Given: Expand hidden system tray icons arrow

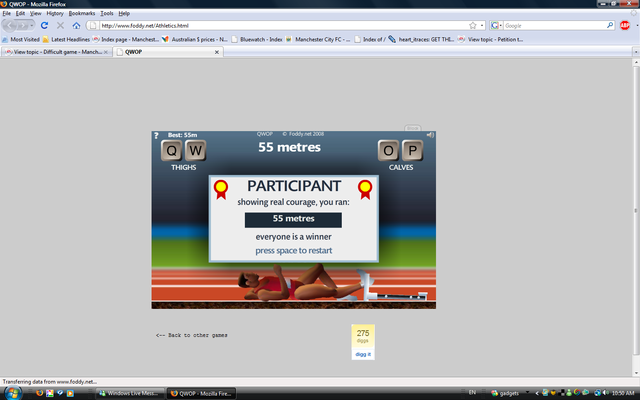Looking at the screenshot, I should click(537, 393).
